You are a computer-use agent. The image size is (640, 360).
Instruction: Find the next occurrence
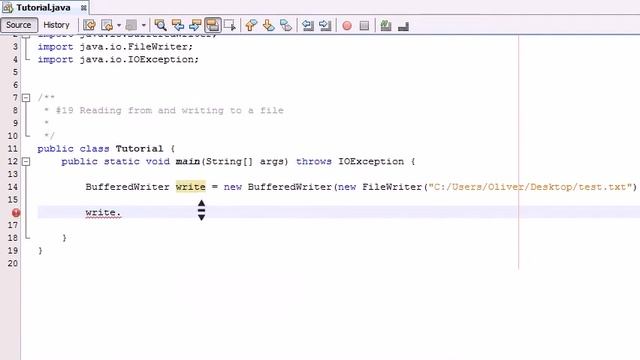pos(195,25)
